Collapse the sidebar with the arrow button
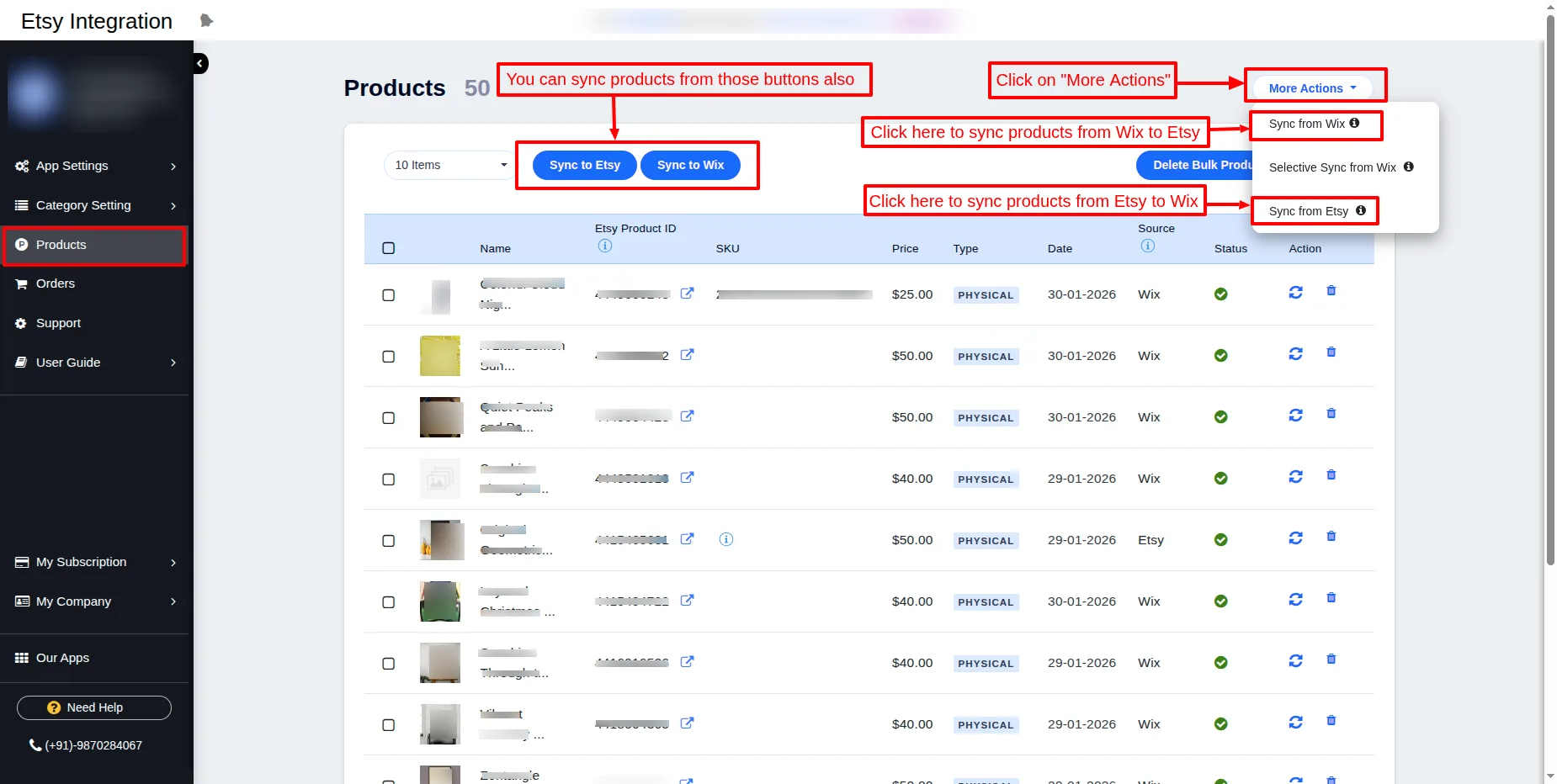Viewport: 1557px width, 784px height. pyautogui.click(x=199, y=63)
